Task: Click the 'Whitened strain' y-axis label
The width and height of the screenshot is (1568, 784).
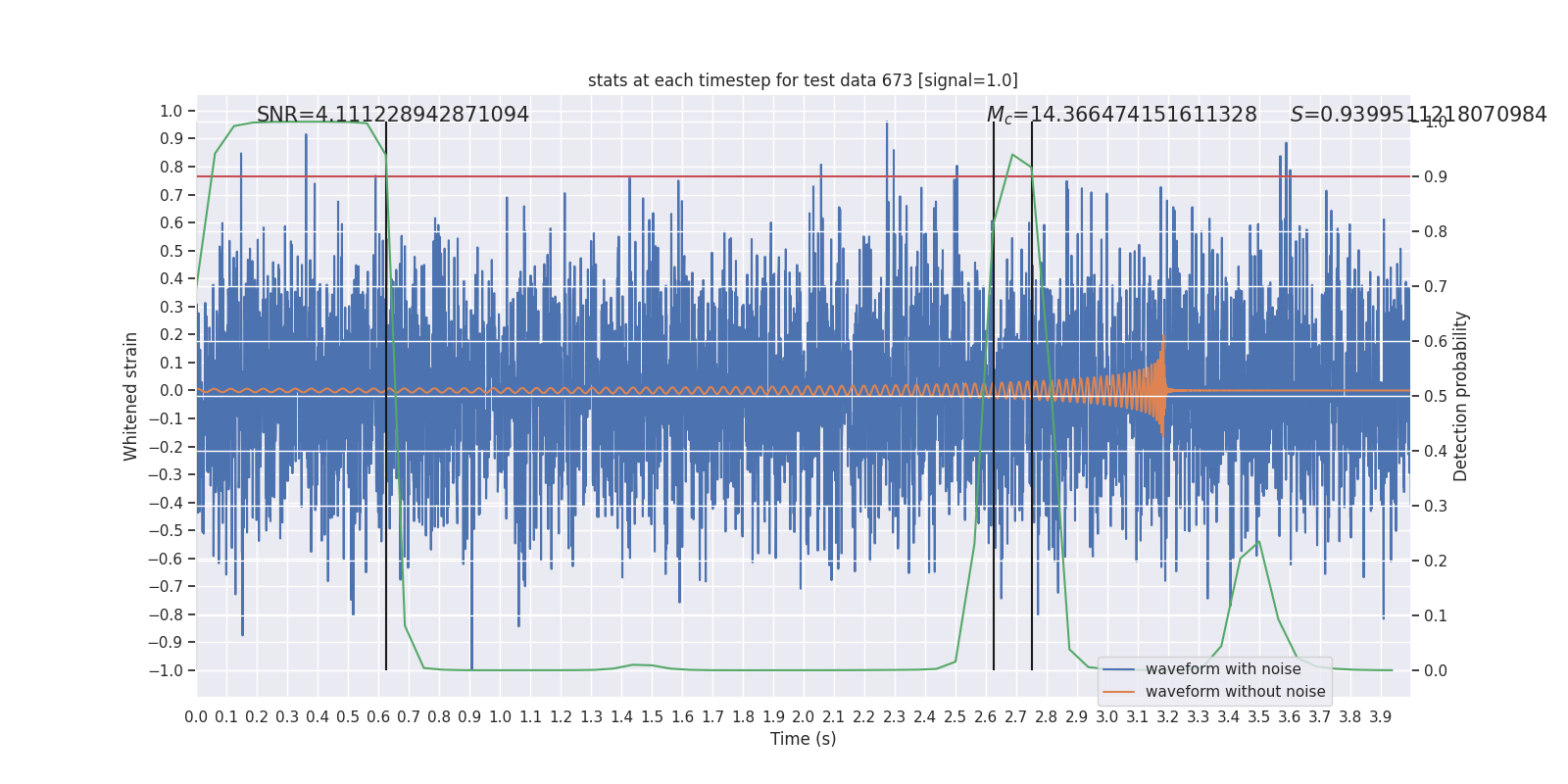Action: [131, 396]
